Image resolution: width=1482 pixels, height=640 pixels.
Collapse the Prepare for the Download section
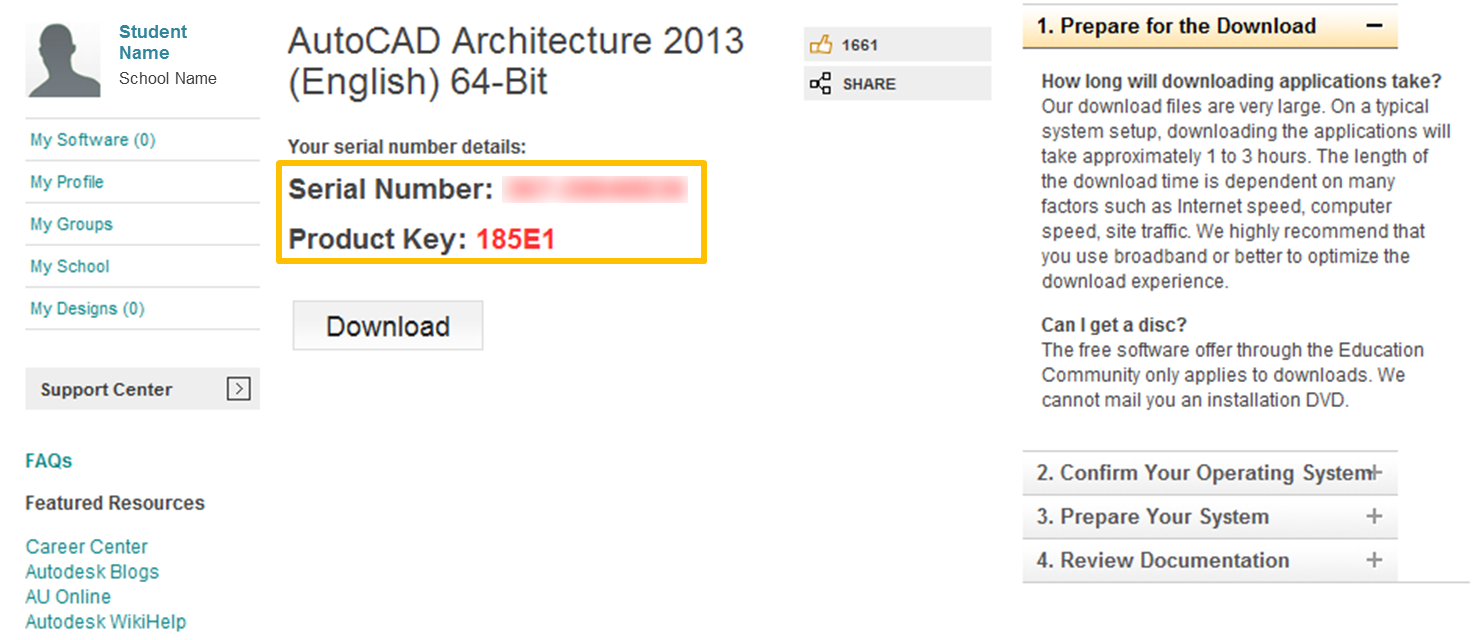(x=1375, y=26)
